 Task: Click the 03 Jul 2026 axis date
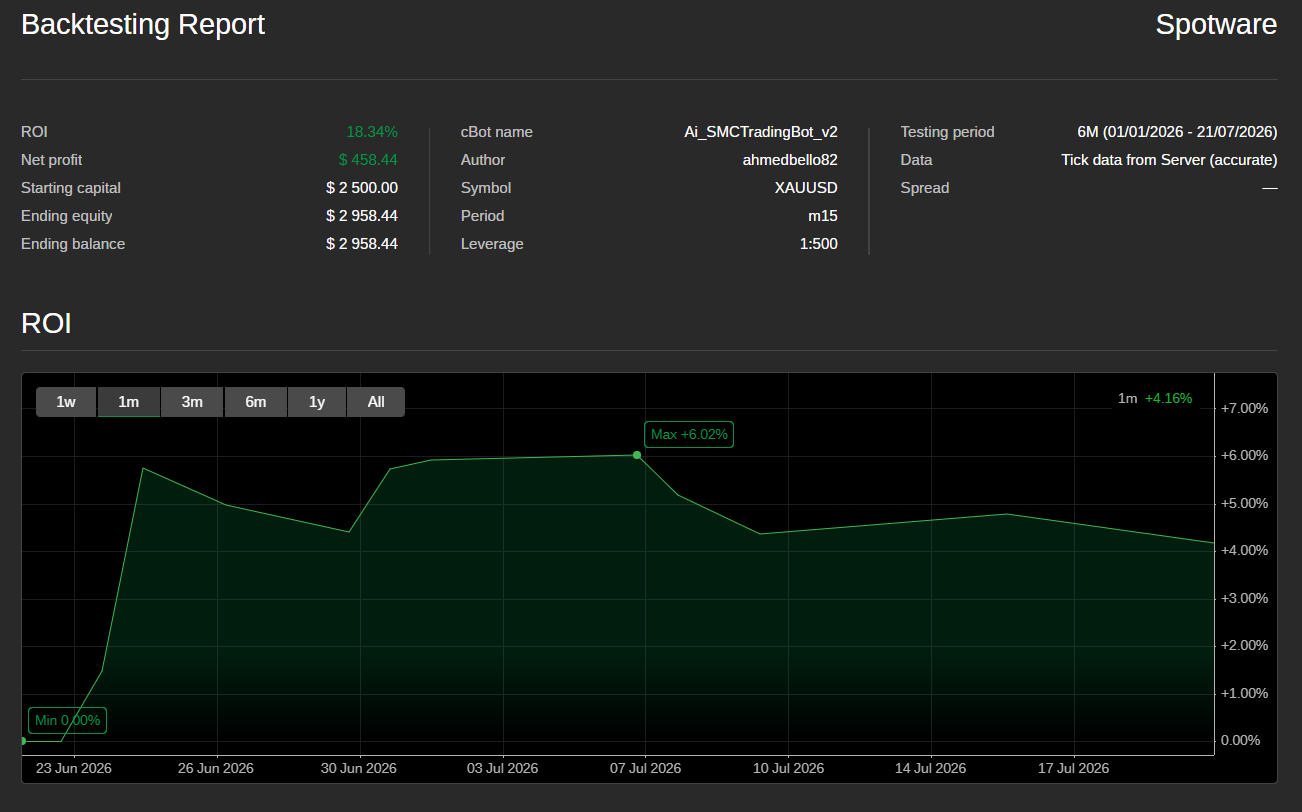502,768
